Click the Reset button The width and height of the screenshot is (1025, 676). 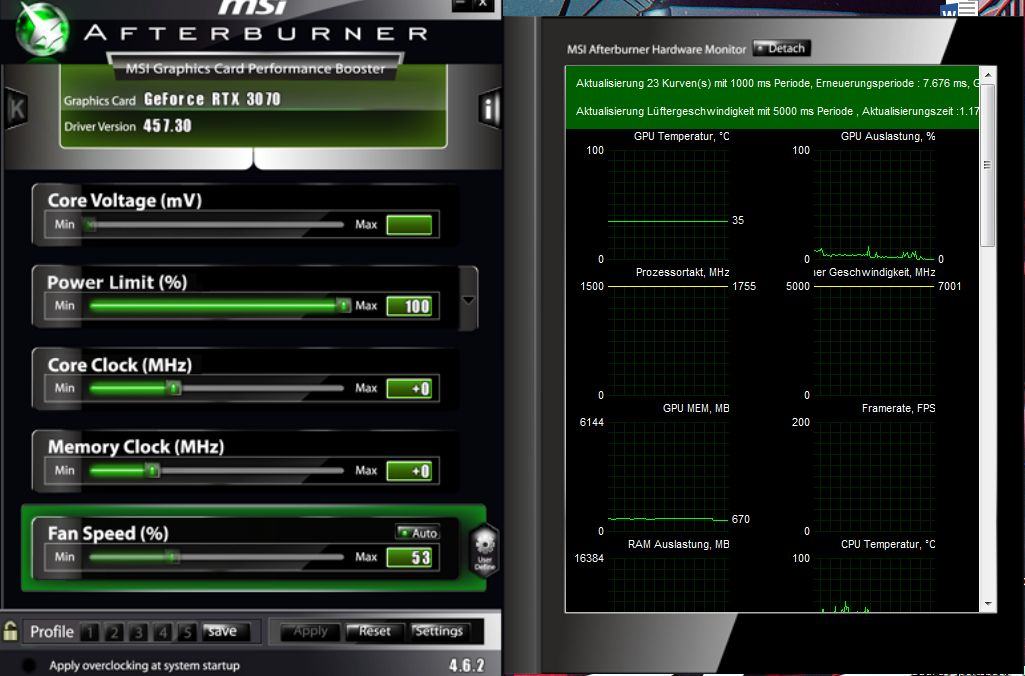tap(374, 632)
